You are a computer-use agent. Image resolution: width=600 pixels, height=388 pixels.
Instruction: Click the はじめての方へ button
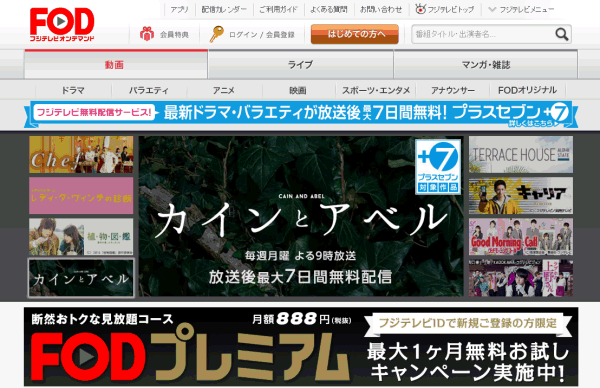click(x=355, y=34)
